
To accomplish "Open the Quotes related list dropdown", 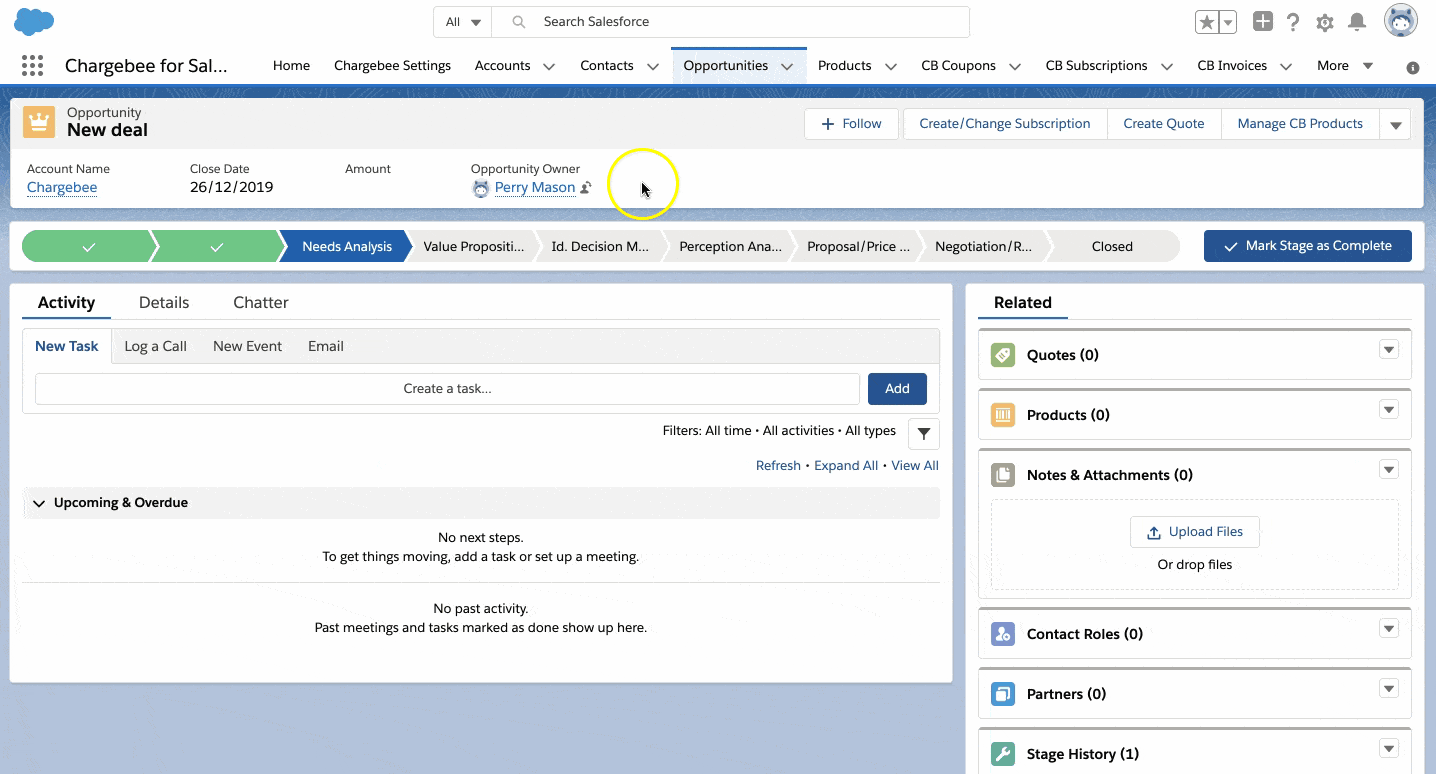I will [x=1388, y=349].
